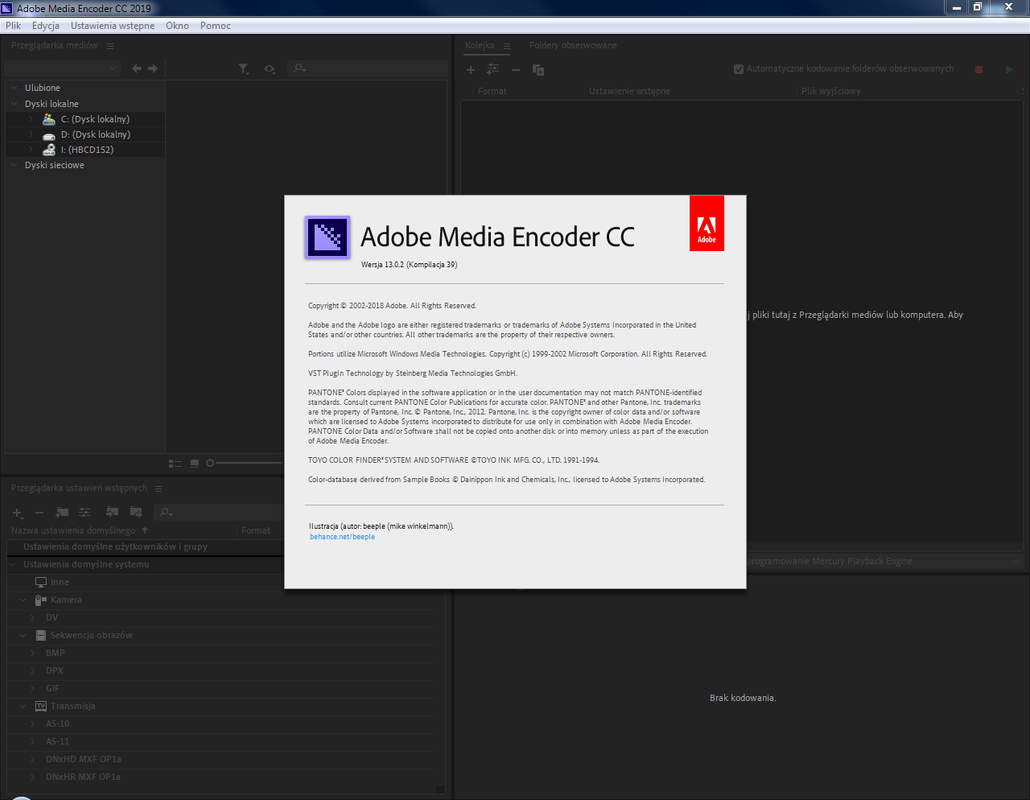Collapse the Kamera preset group
This screenshot has height=800, width=1030.
tap(23, 600)
